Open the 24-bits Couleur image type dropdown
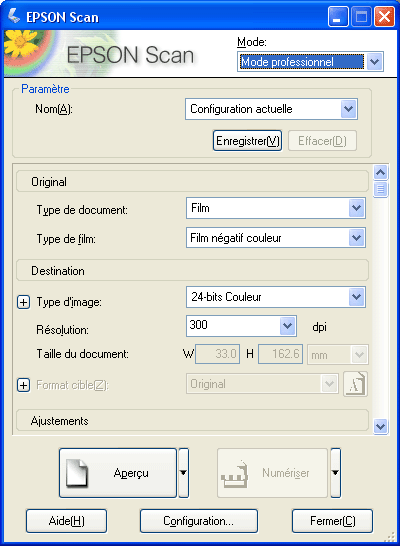The image size is (400, 546). (x=276, y=297)
